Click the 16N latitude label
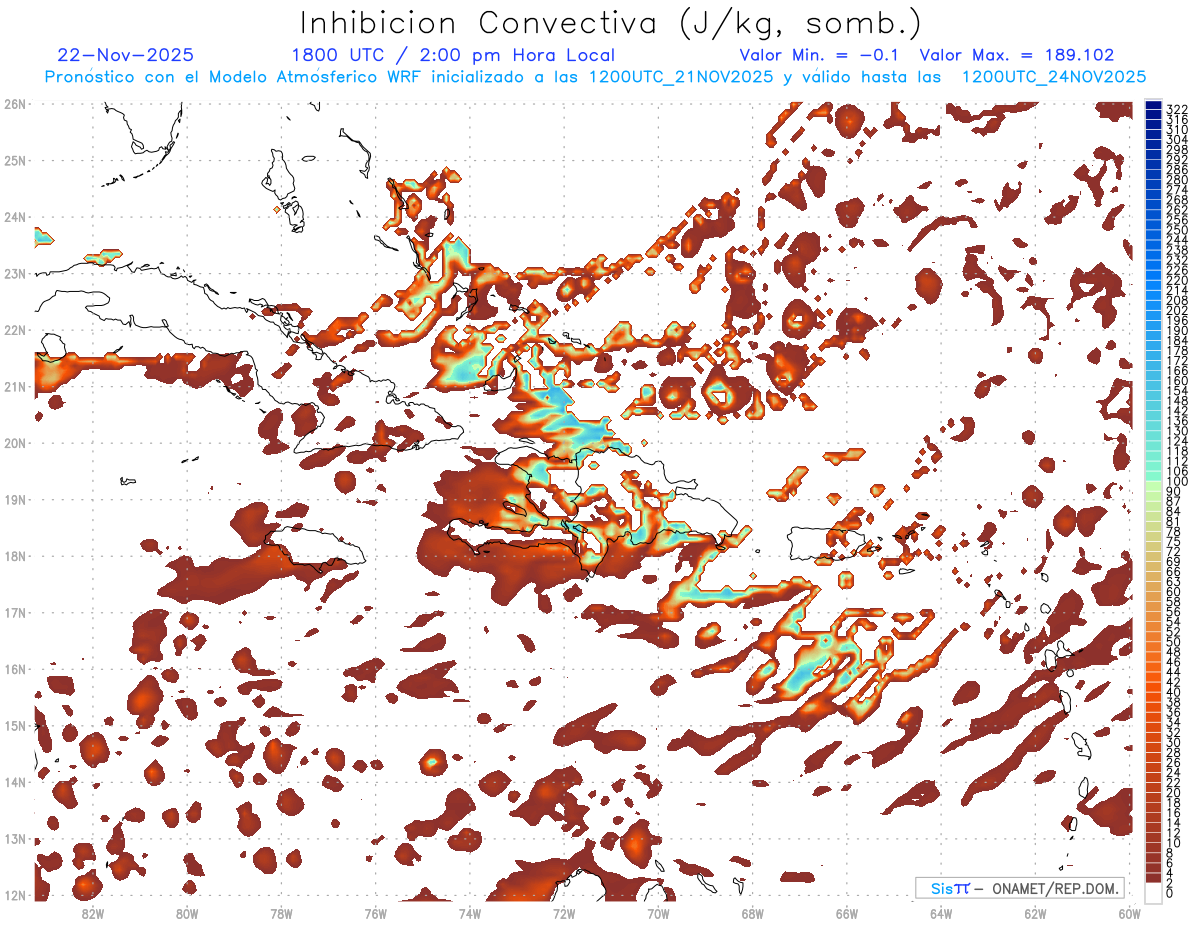The width and height of the screenshot is (1200, 927). [x=15, y=669]
